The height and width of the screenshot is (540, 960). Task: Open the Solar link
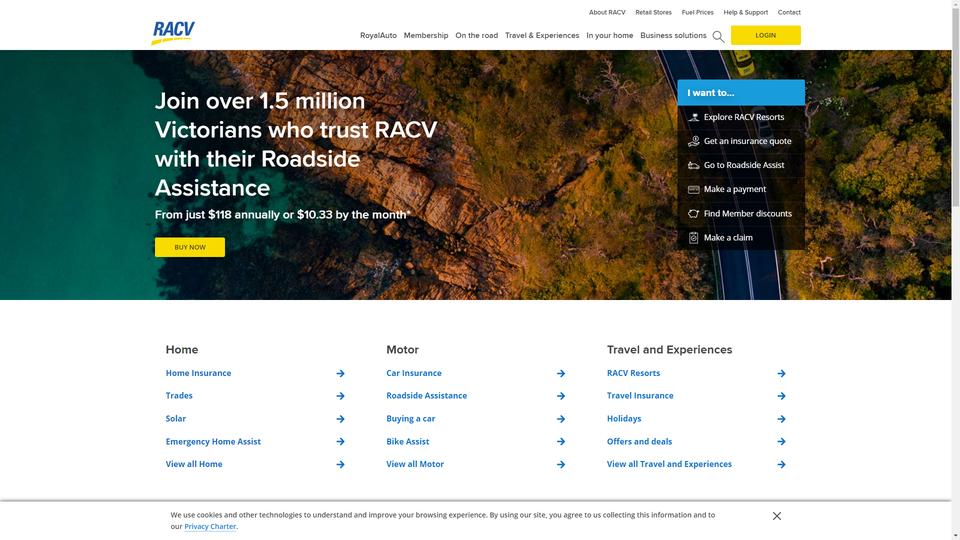point(176,419)
